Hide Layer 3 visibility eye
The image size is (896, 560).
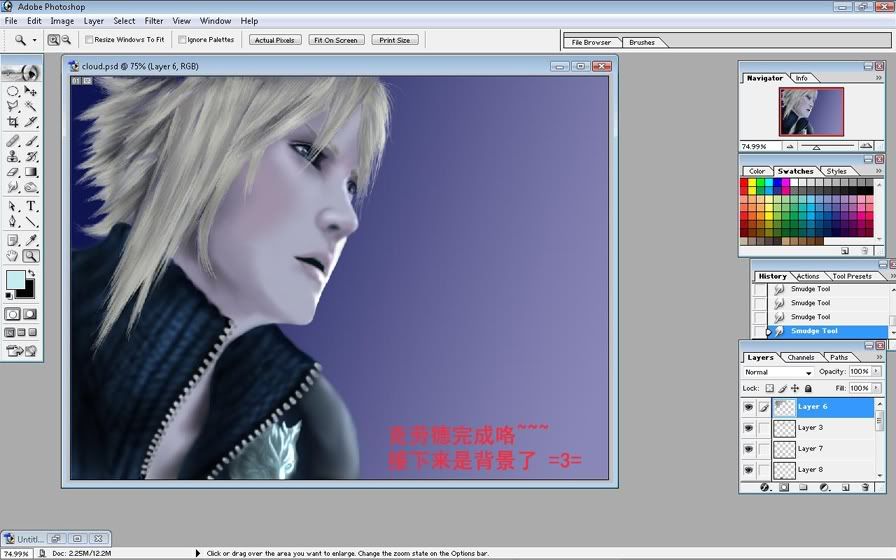(x=749, y=428)
